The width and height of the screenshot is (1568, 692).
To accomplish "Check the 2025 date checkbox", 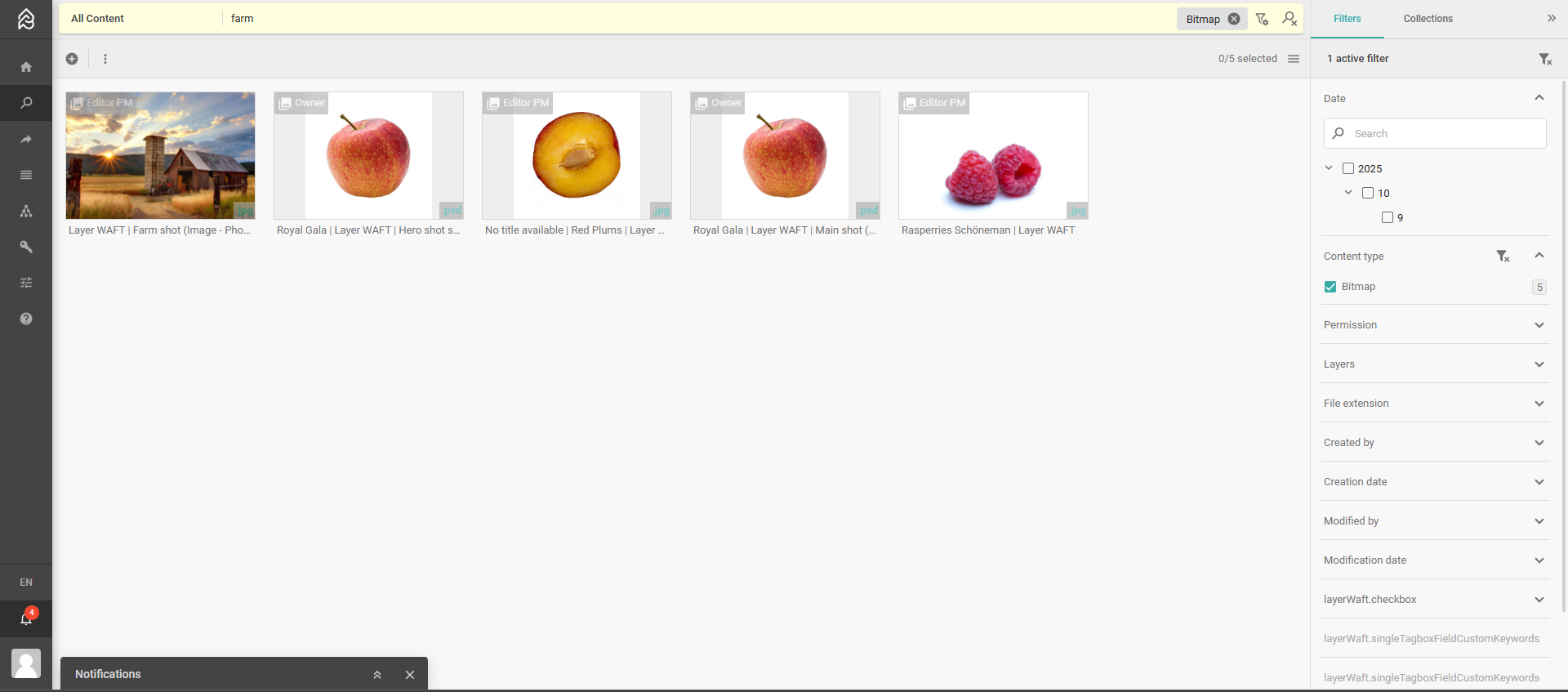I will tap(1348, 168).
